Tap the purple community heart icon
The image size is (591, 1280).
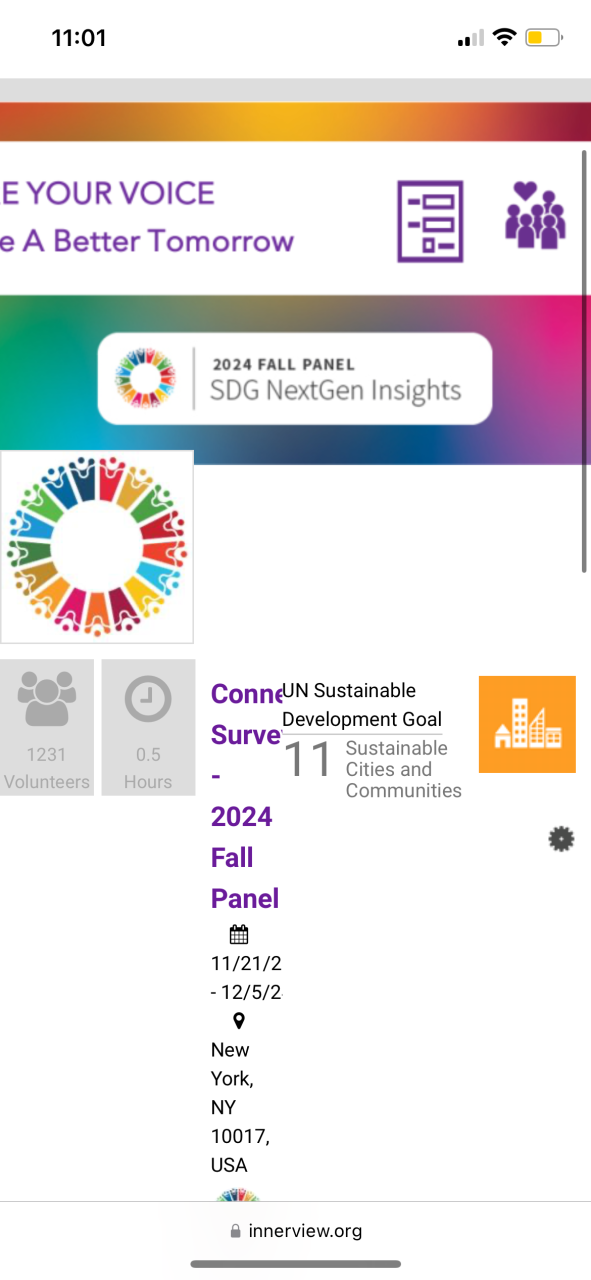coord(535,215)
